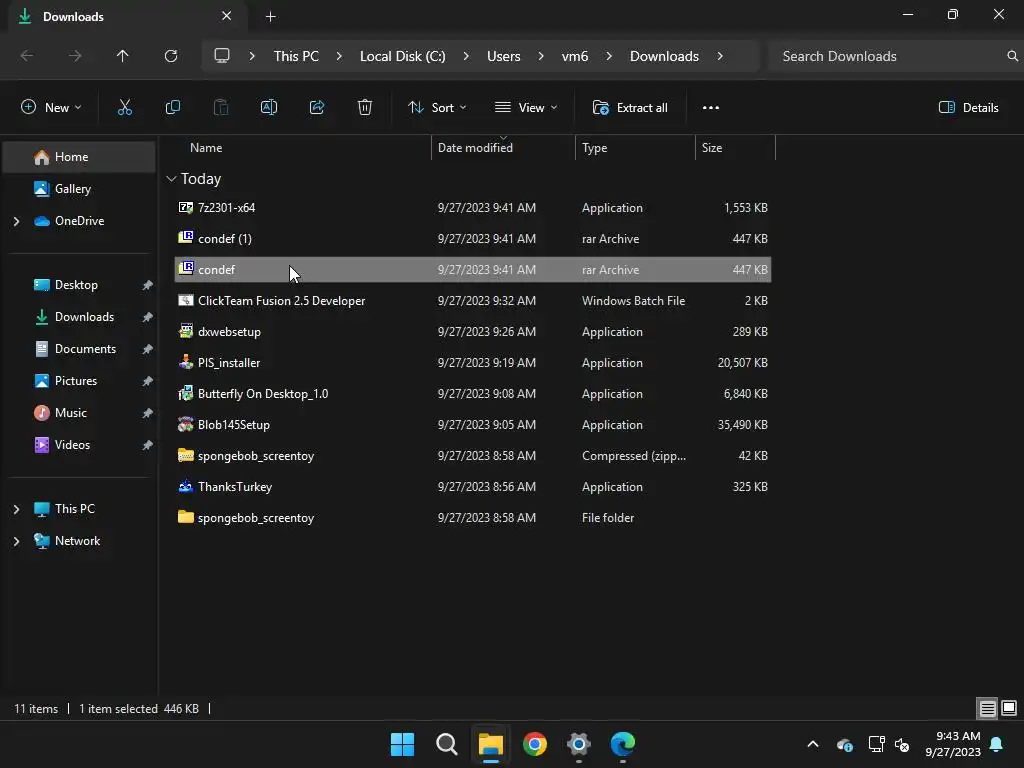Open the notification bell
The image size is (1024, 768).
[997, 744]
